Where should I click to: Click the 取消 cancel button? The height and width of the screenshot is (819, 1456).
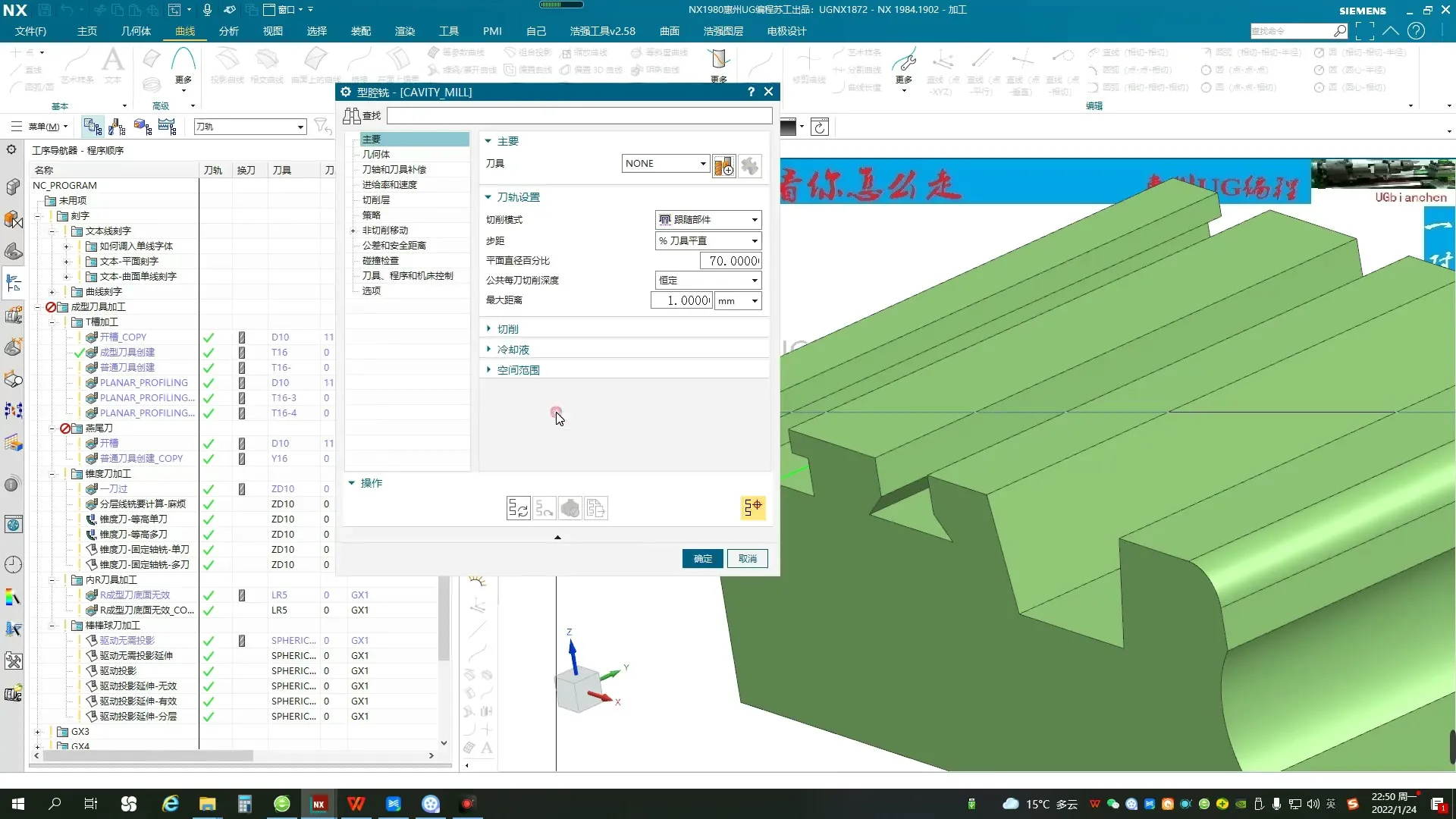[747, 559]
